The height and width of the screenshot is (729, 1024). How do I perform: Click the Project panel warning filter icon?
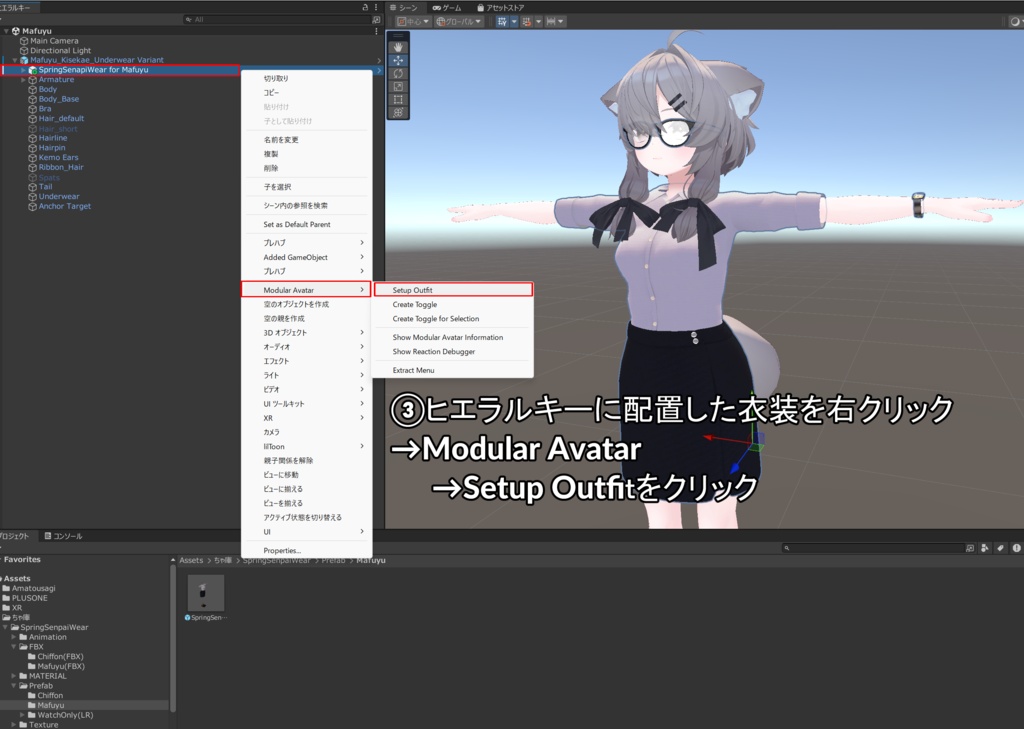click(x=1016, y=548)
